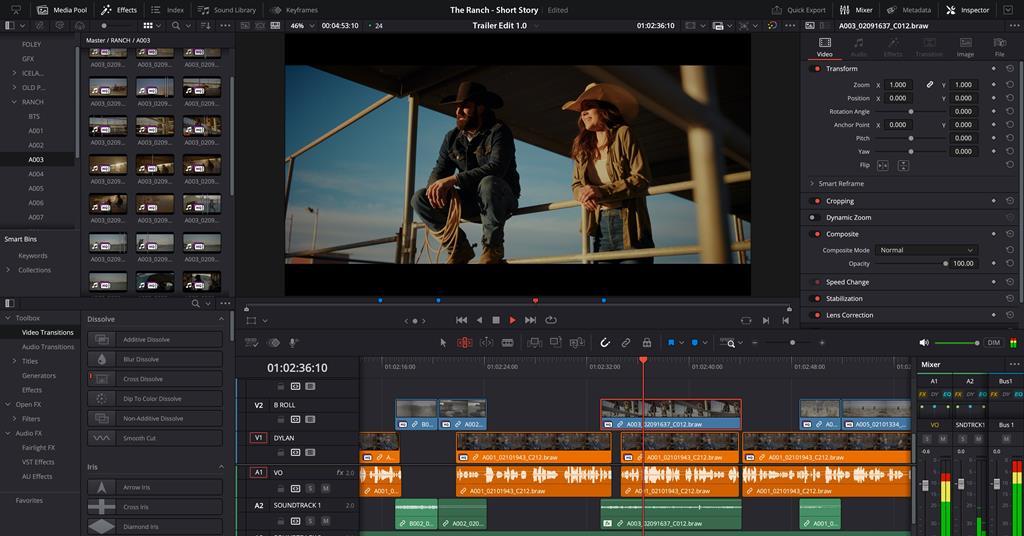Toggle Lens Correction switch
The width and height of the screenshot is (1024, 536).
(815, 315)
